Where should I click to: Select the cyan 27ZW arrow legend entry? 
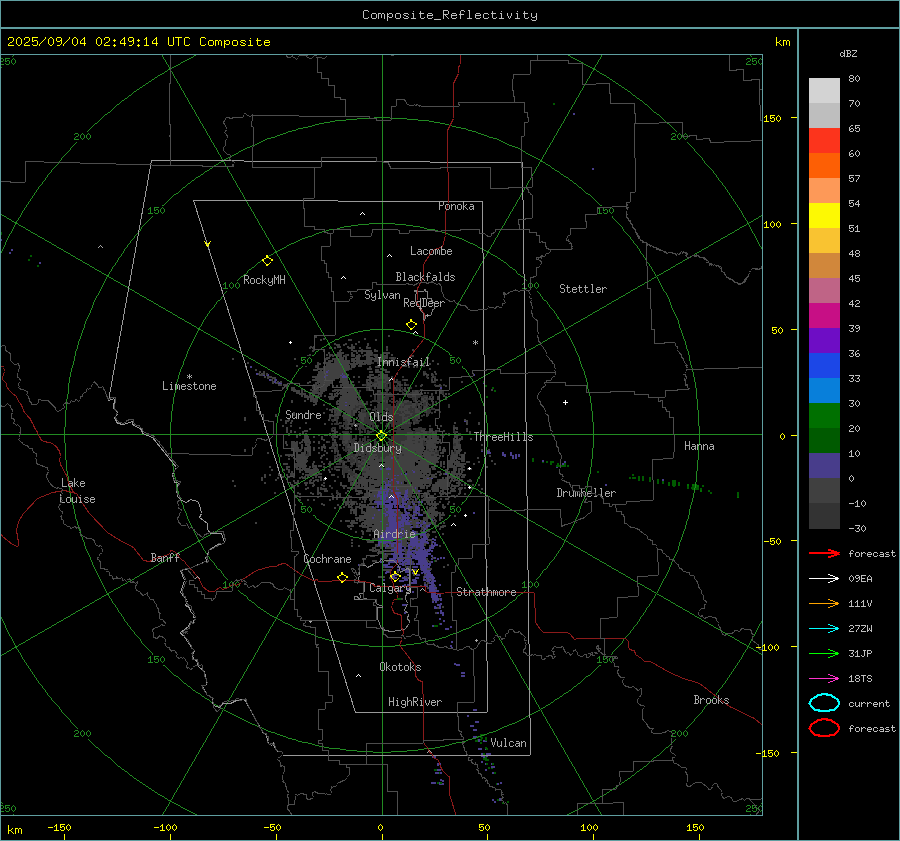(824, 629)
